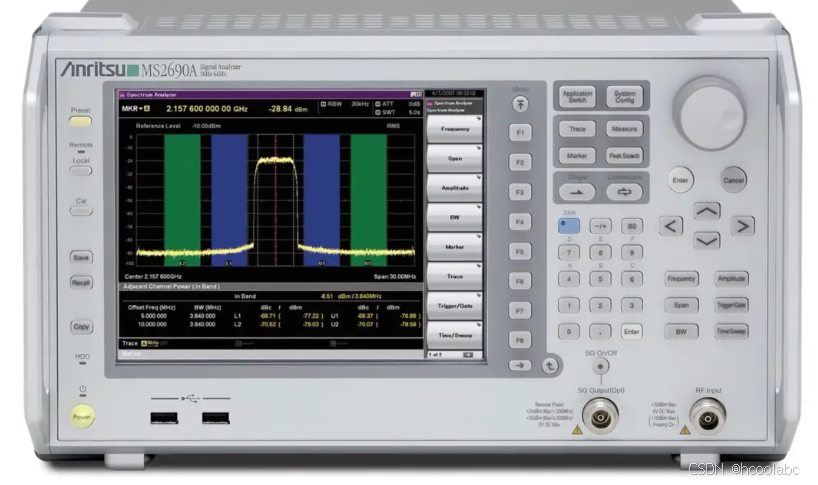Tap the BS backspace key
This screenshot has width=818, height=485.
coord(632,226)
